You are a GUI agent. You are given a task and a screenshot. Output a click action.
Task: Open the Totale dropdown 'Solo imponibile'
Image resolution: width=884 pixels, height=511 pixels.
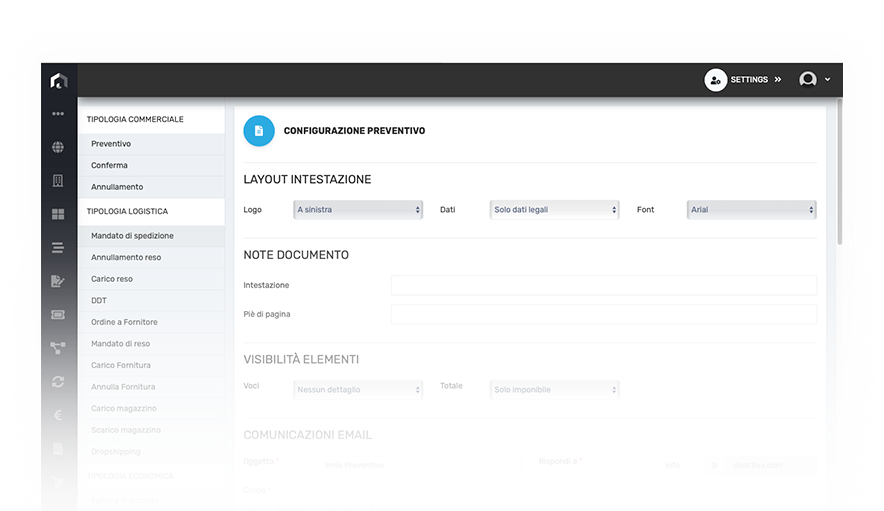[555, 390]
